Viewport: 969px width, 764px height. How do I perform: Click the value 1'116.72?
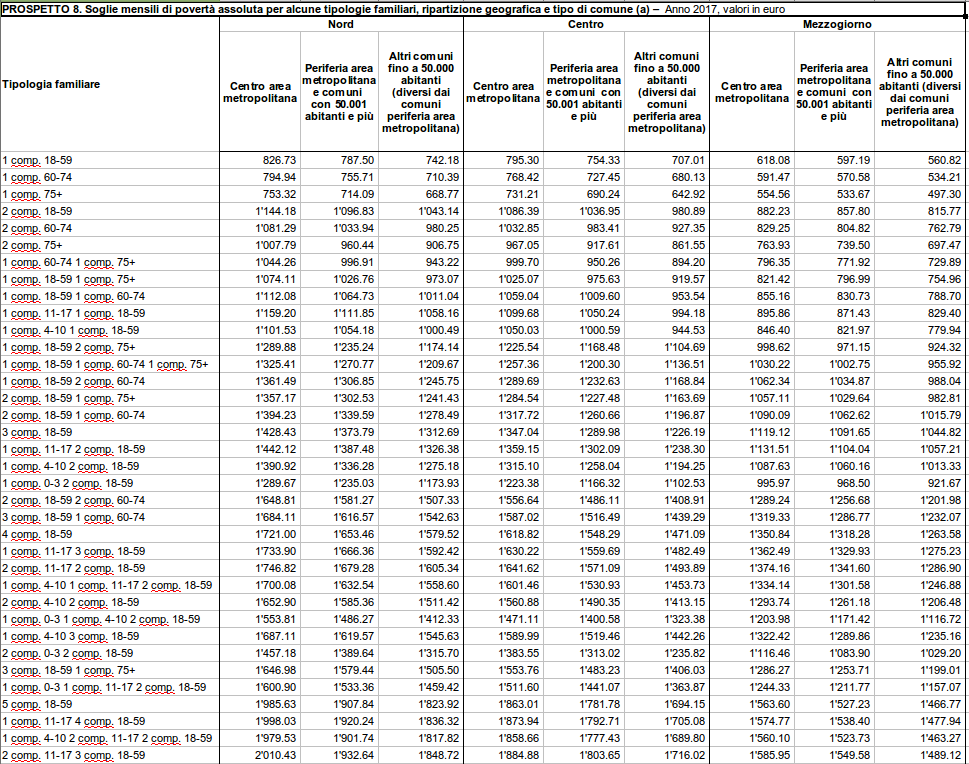(x=941, y=619)
